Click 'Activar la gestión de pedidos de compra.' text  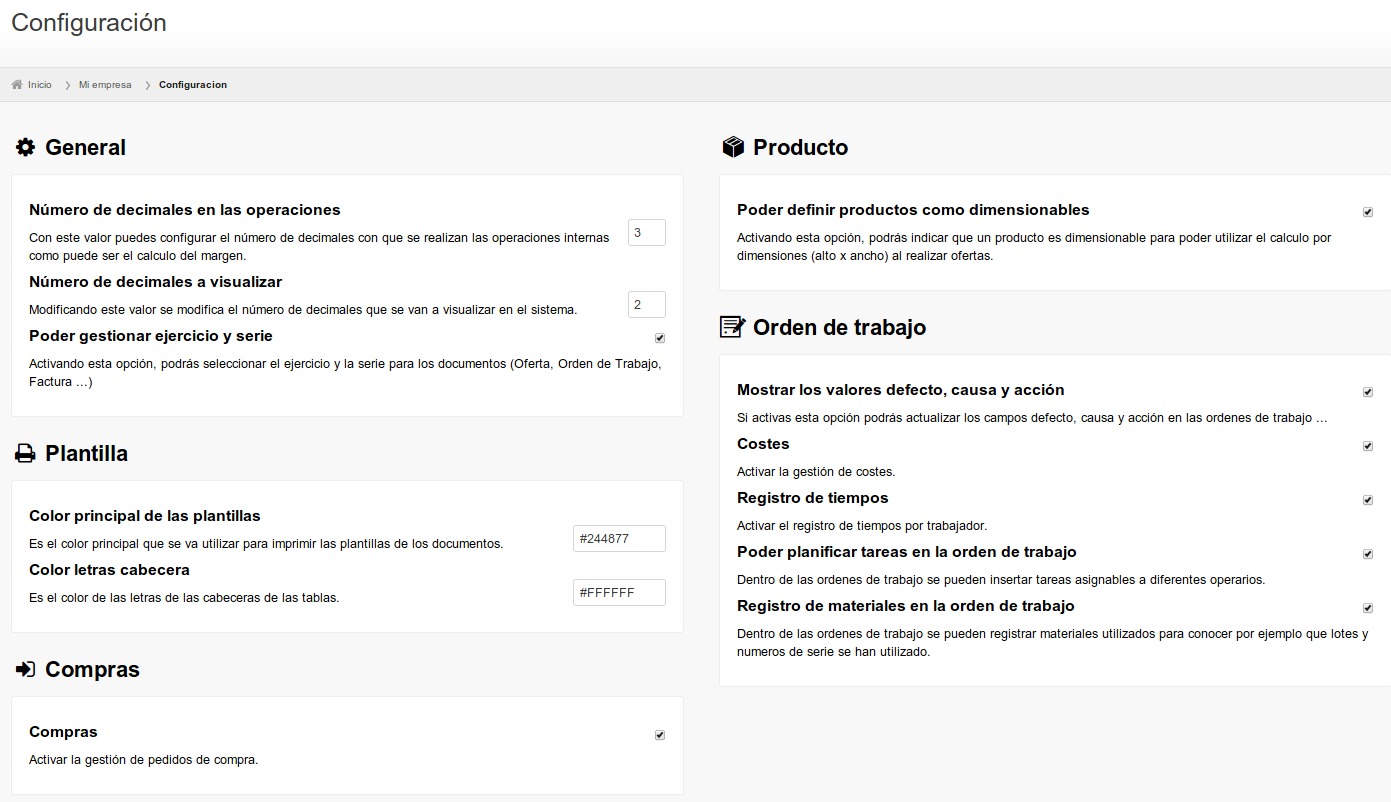(x=144, y=760)
